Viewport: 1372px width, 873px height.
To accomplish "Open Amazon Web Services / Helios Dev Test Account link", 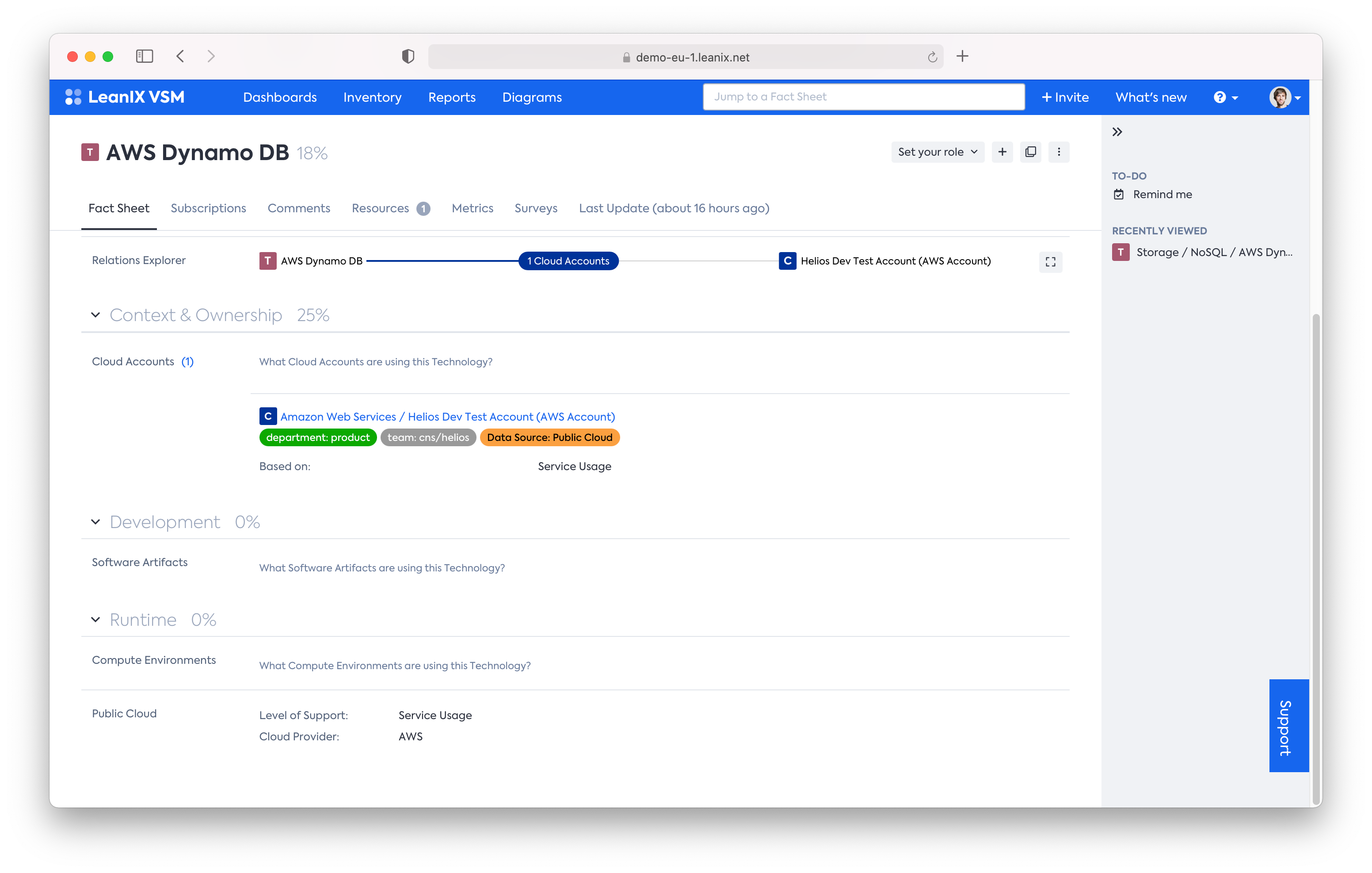I will click(447, 416).
